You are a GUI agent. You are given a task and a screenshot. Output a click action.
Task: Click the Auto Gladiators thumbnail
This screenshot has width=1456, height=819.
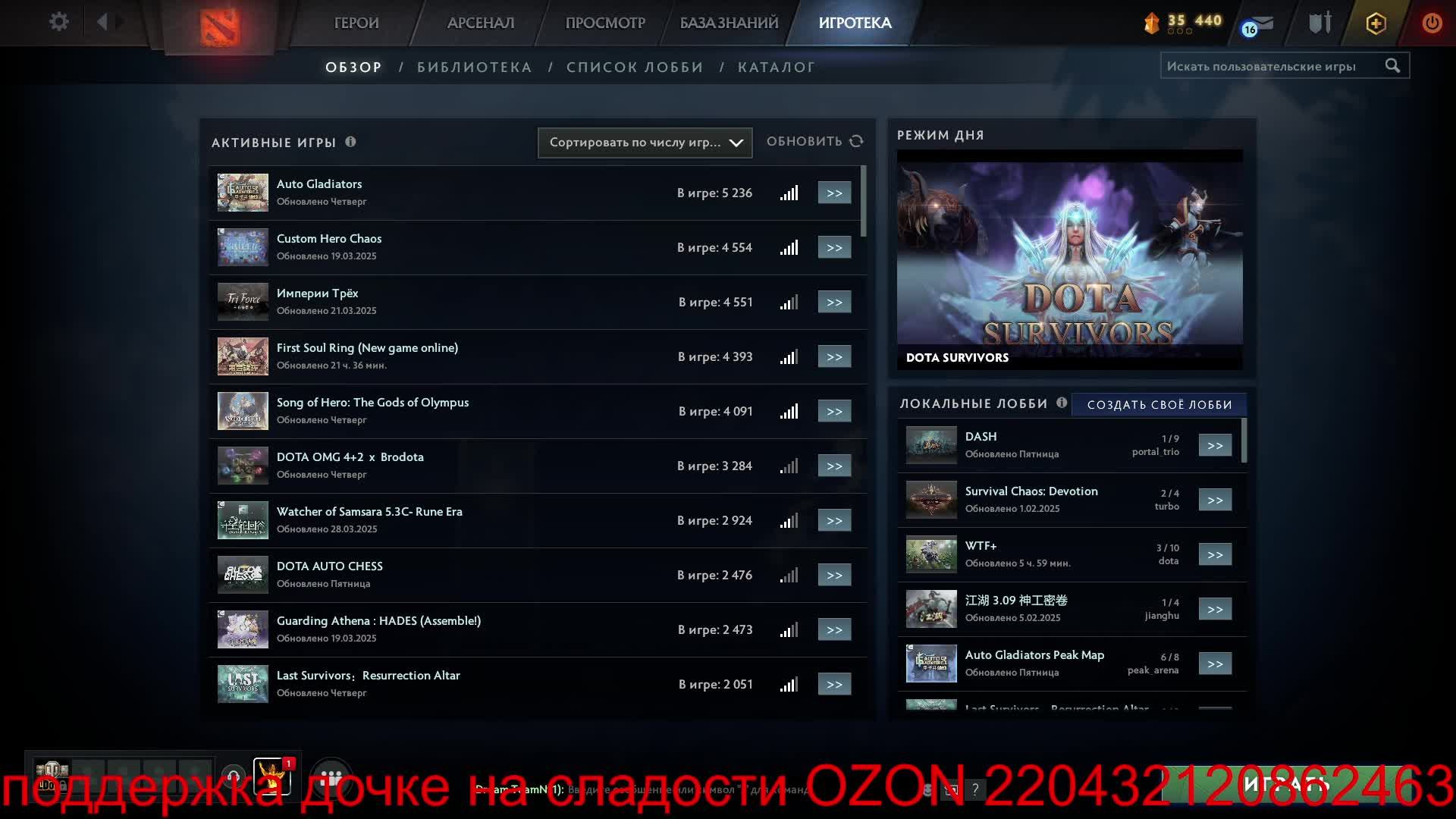coord(243,193)
